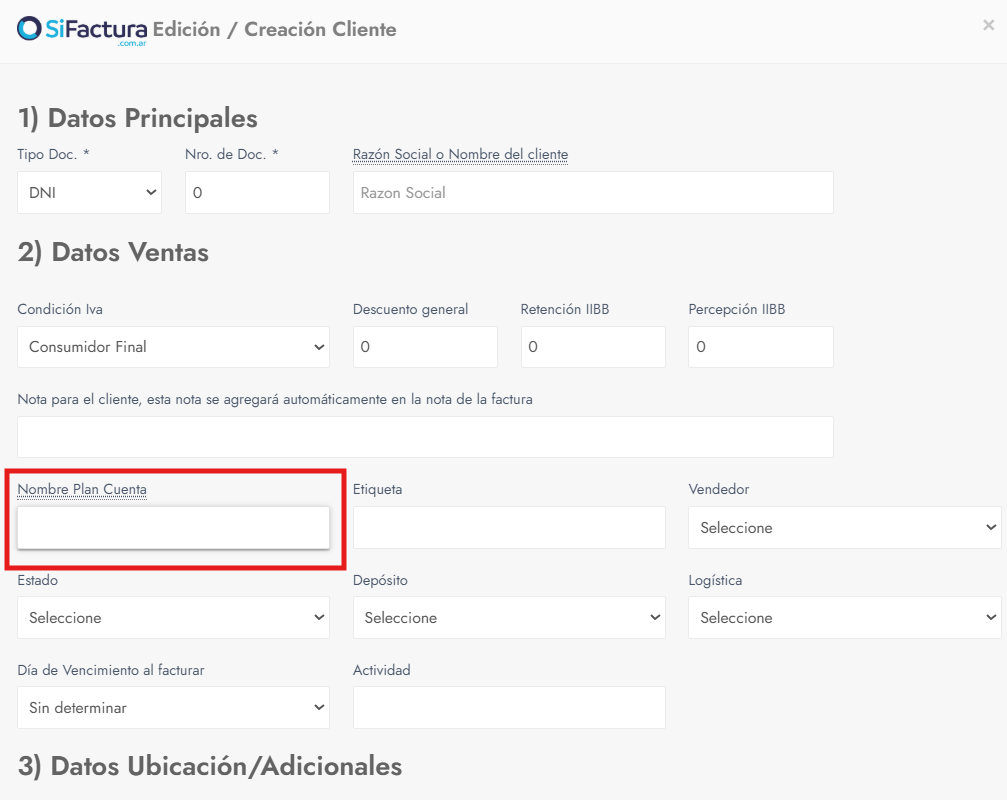Screen dimensions: 1007x800
Task: Focus the Nota para el cliente field
Action: coord(425,437)
